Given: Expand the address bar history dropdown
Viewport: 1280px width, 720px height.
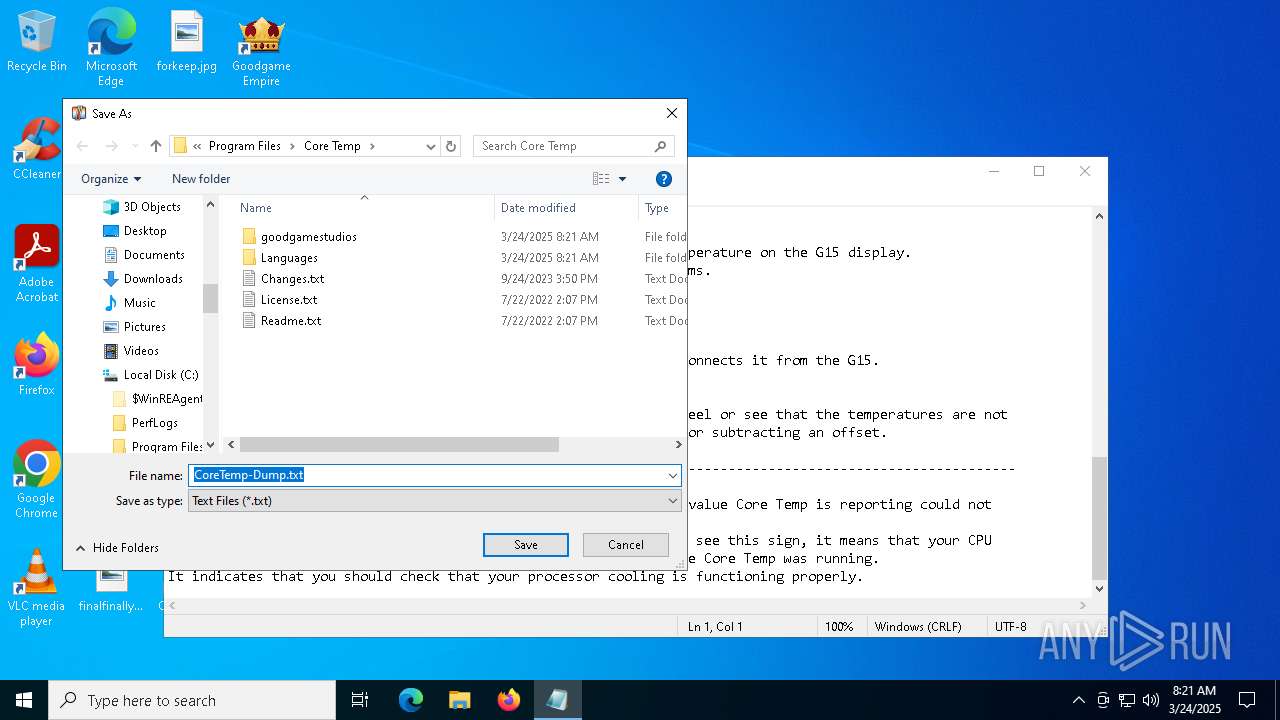Looking at the screenshot, I should 431,146.
